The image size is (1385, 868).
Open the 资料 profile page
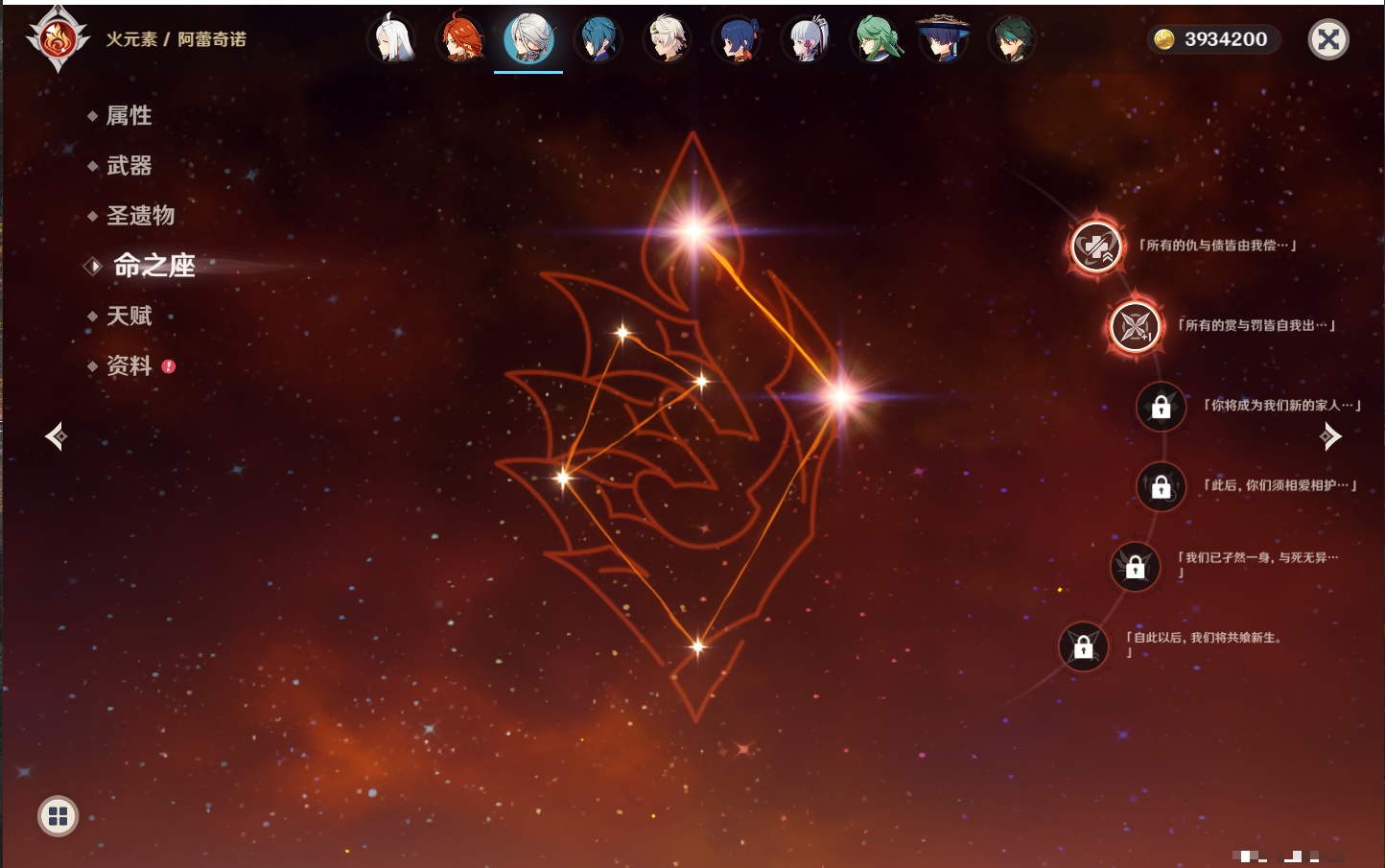(129, 365)
